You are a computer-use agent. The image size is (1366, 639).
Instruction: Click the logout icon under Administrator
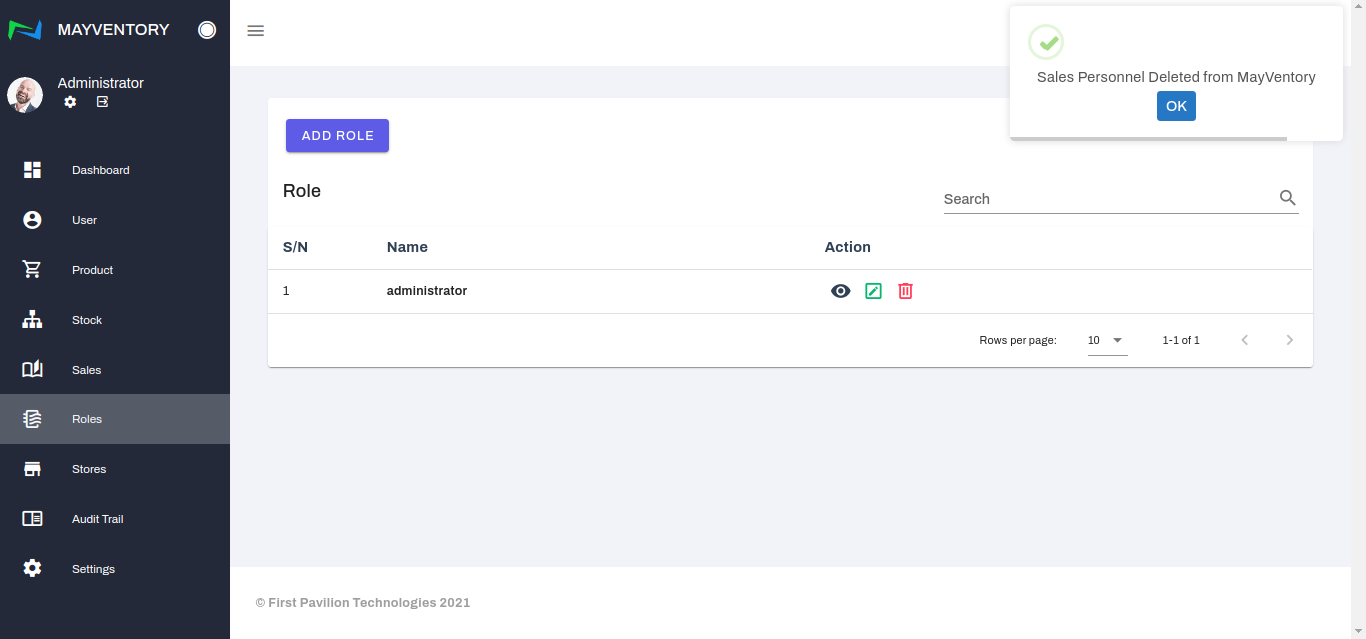pos(102,102)
